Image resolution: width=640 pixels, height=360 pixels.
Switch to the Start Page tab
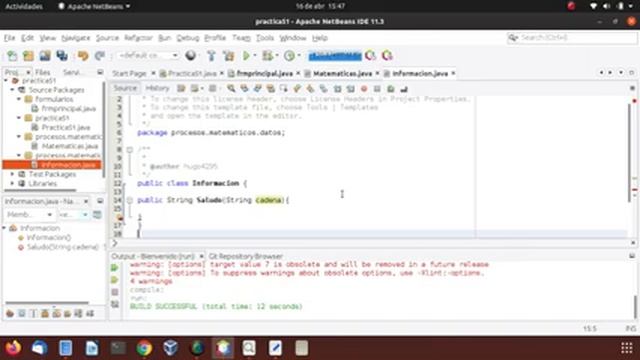pyautogui.click(x=129, y=73)
